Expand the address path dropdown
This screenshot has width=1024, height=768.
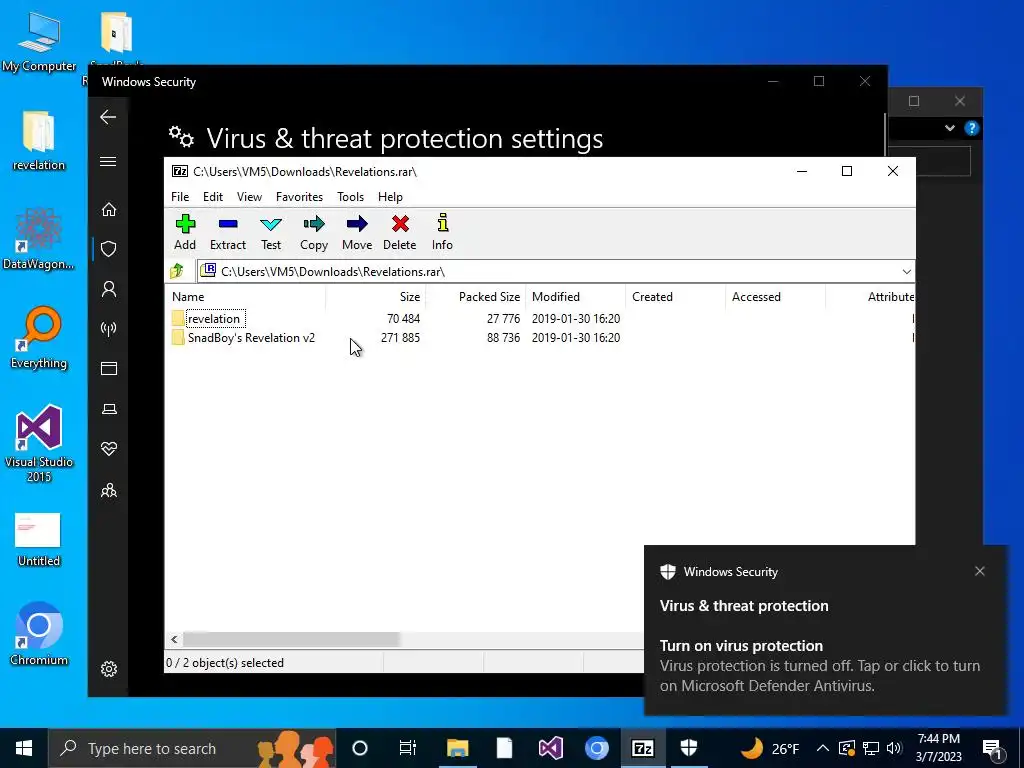click(x=906, y=272)
